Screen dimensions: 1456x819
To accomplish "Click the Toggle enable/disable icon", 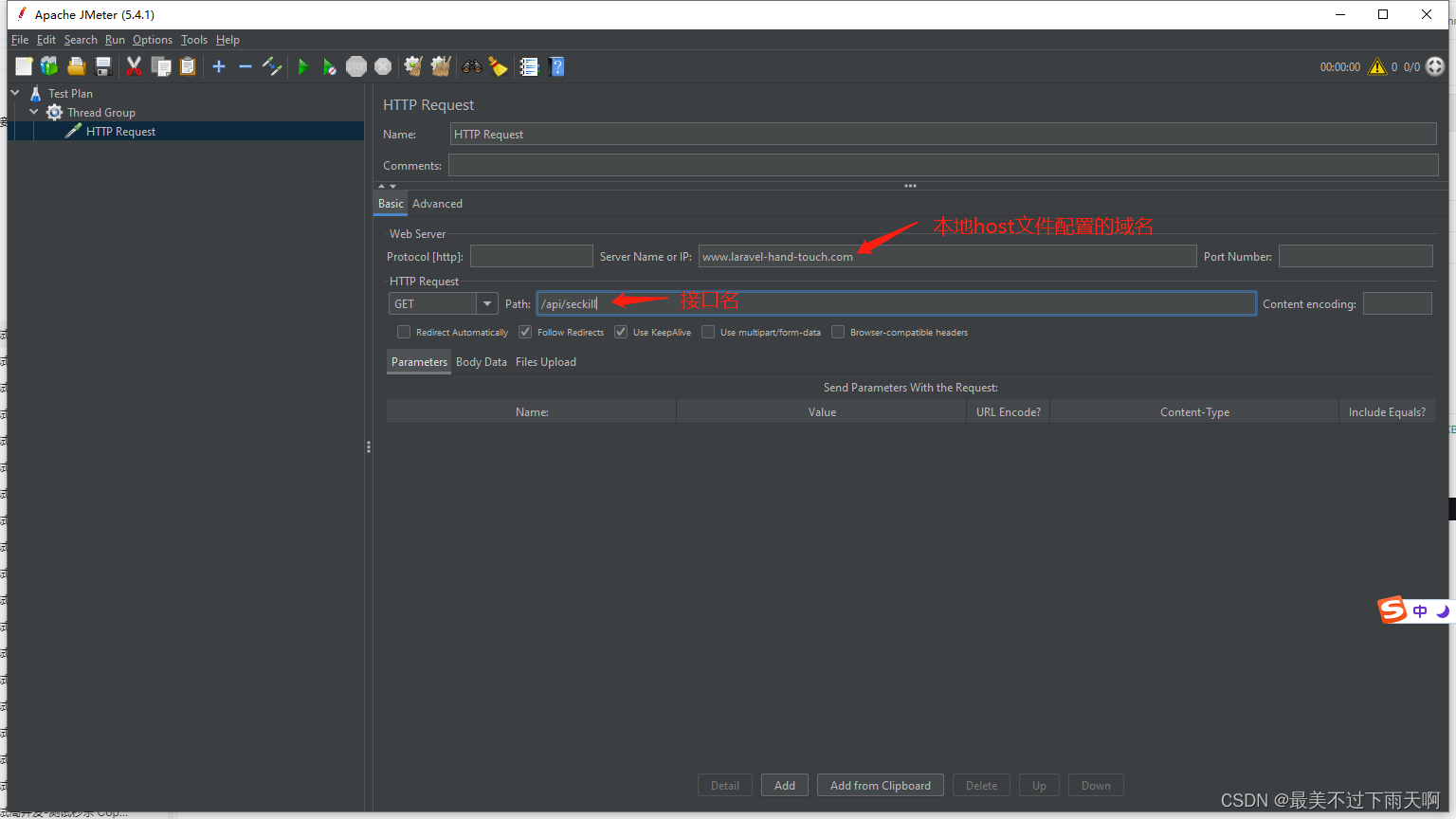I will [x=272, y=66].
